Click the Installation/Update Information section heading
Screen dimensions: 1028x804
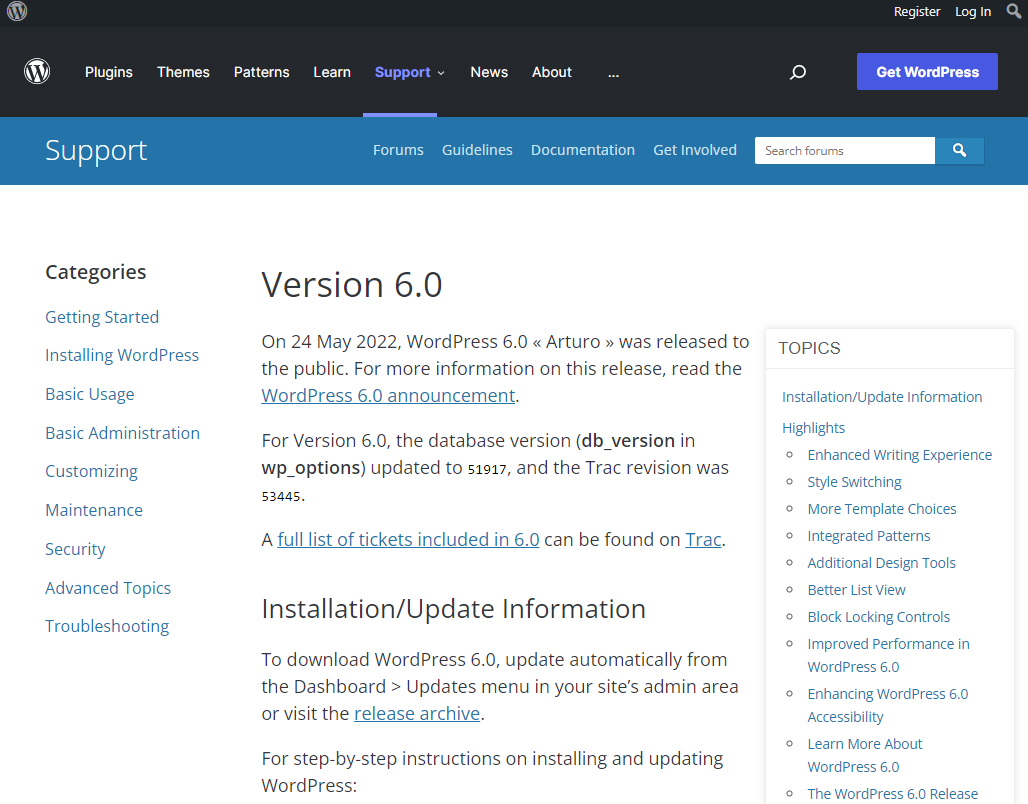[x=454, y=609]
